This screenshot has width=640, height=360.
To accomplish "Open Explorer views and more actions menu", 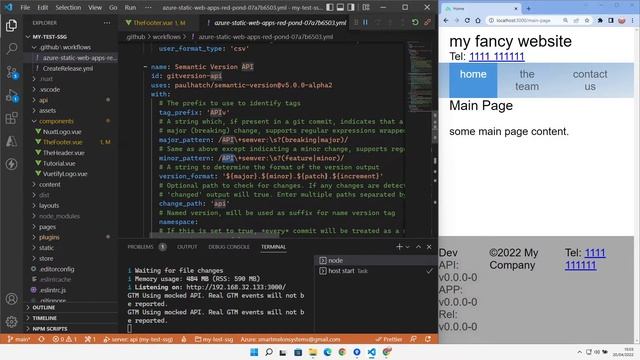I will coord(107,23).
